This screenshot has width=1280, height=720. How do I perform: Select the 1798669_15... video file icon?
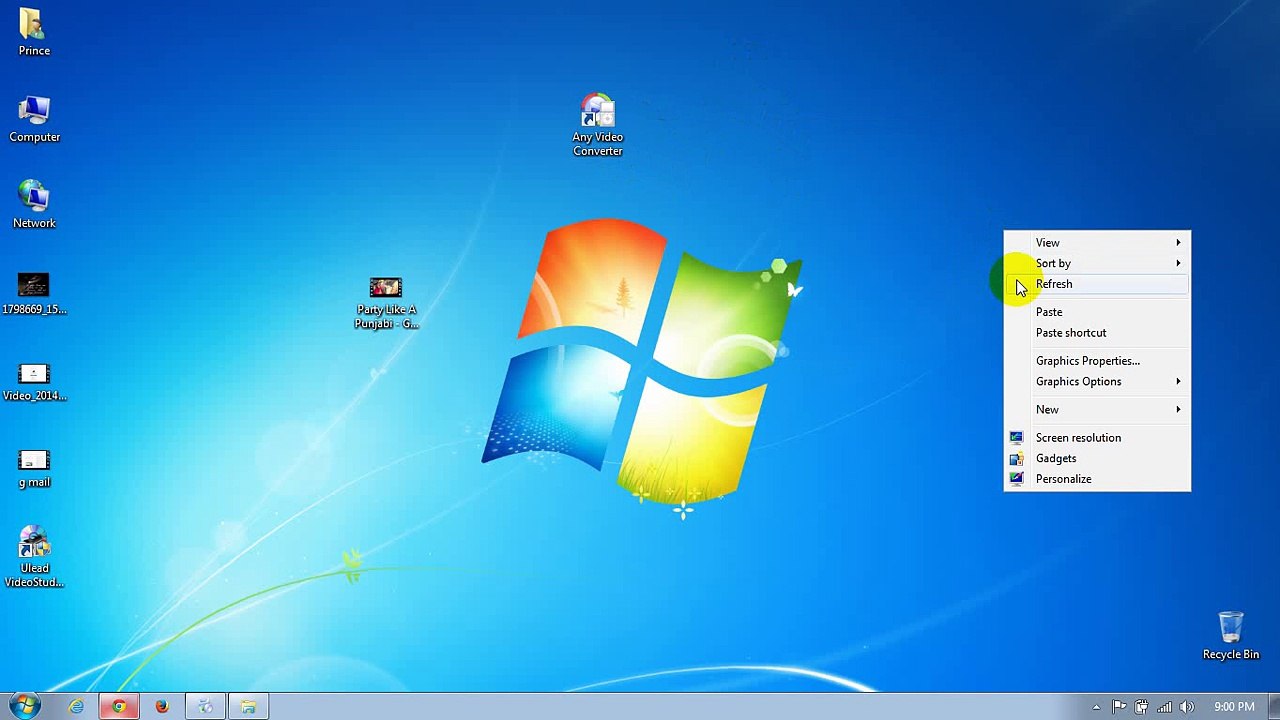coord(34,294)
